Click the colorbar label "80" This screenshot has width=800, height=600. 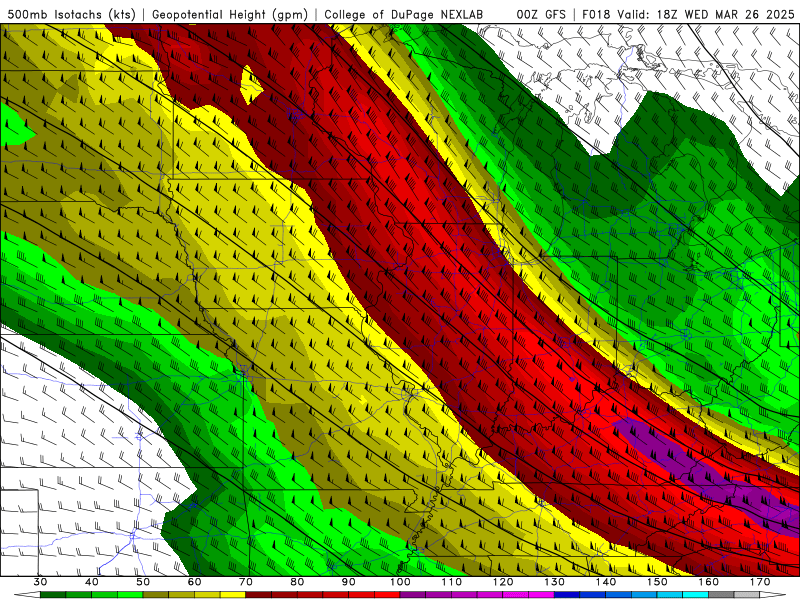click(297, 582)
